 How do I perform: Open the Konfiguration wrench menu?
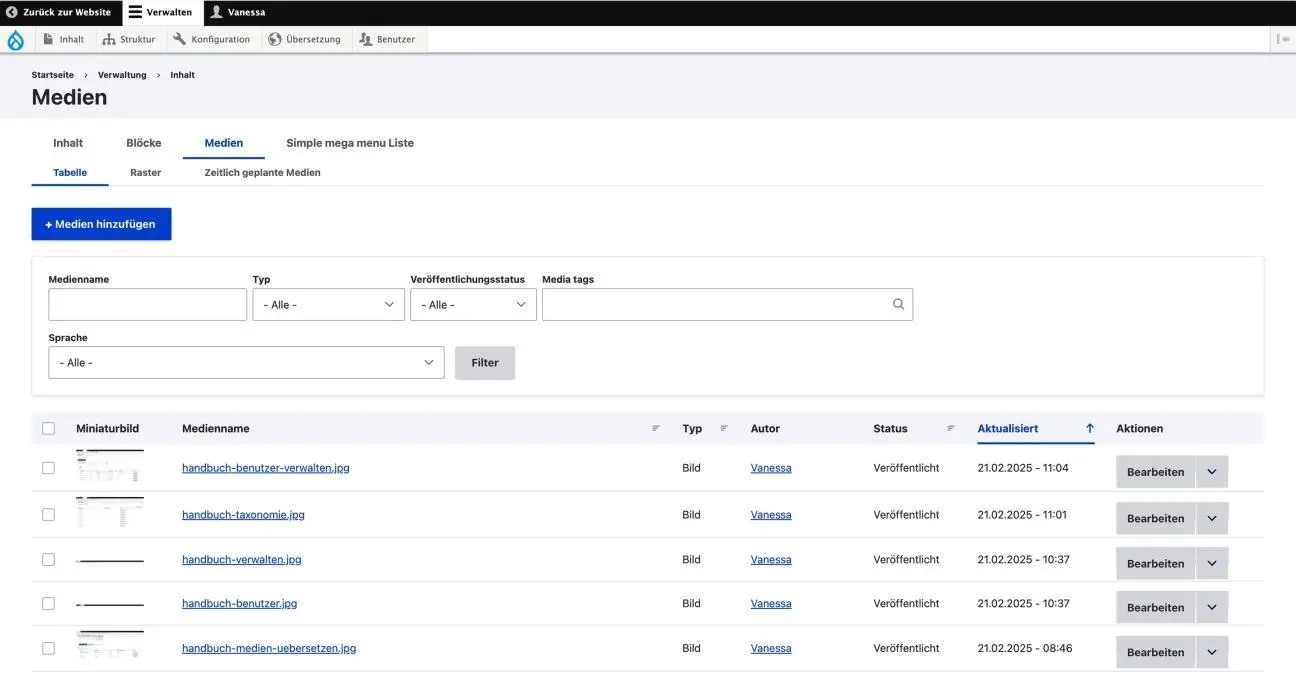pos(211,40)
